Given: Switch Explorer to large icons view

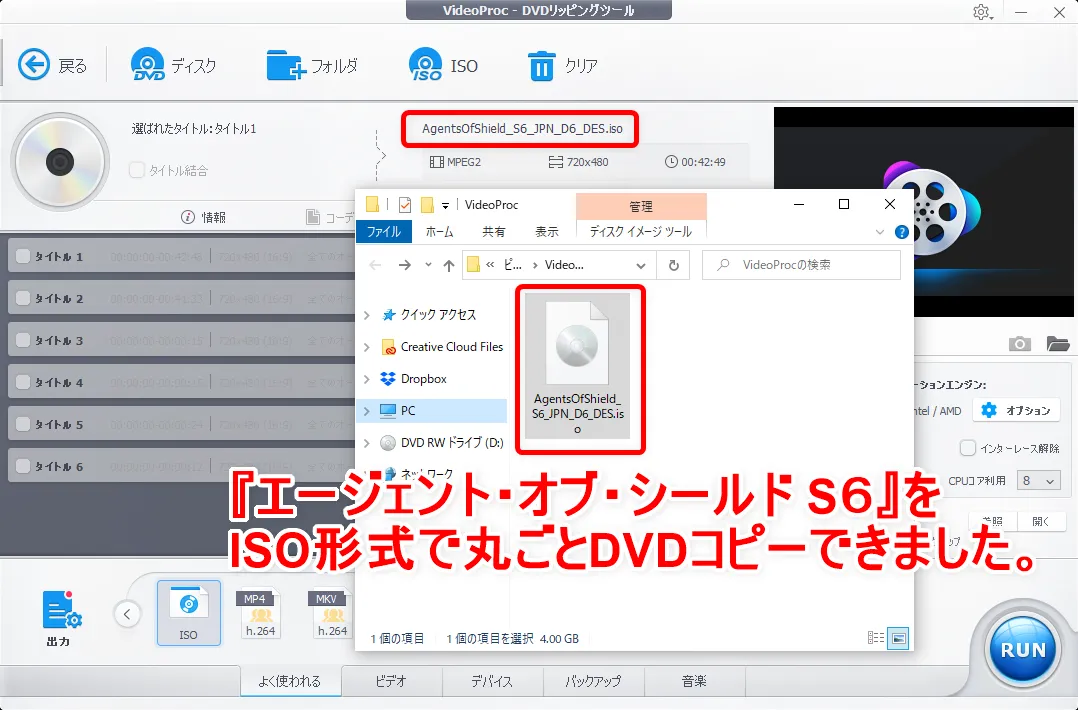Looking at the screenshot, I should coord(899,638).
